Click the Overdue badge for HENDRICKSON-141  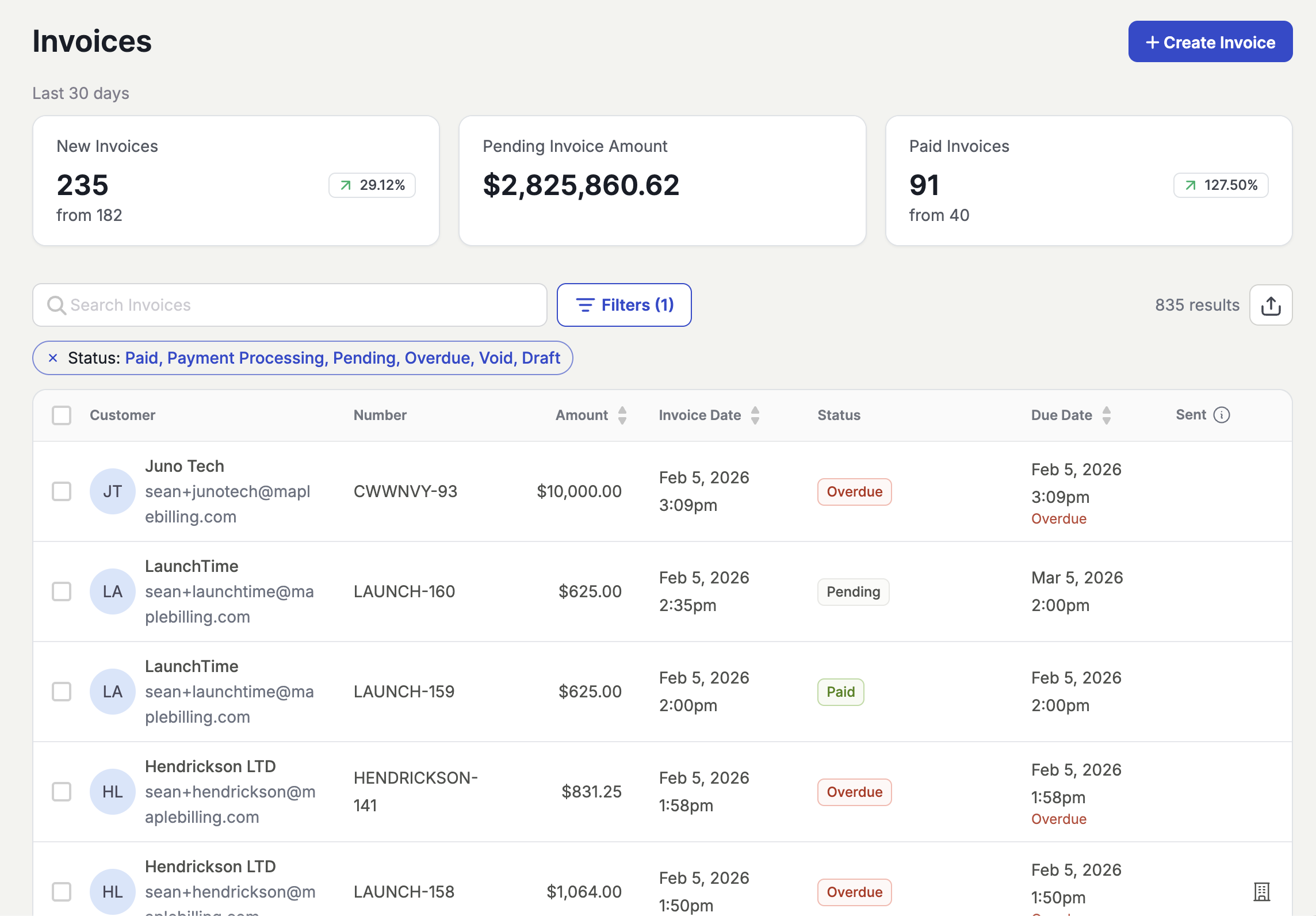click(854, 792)
